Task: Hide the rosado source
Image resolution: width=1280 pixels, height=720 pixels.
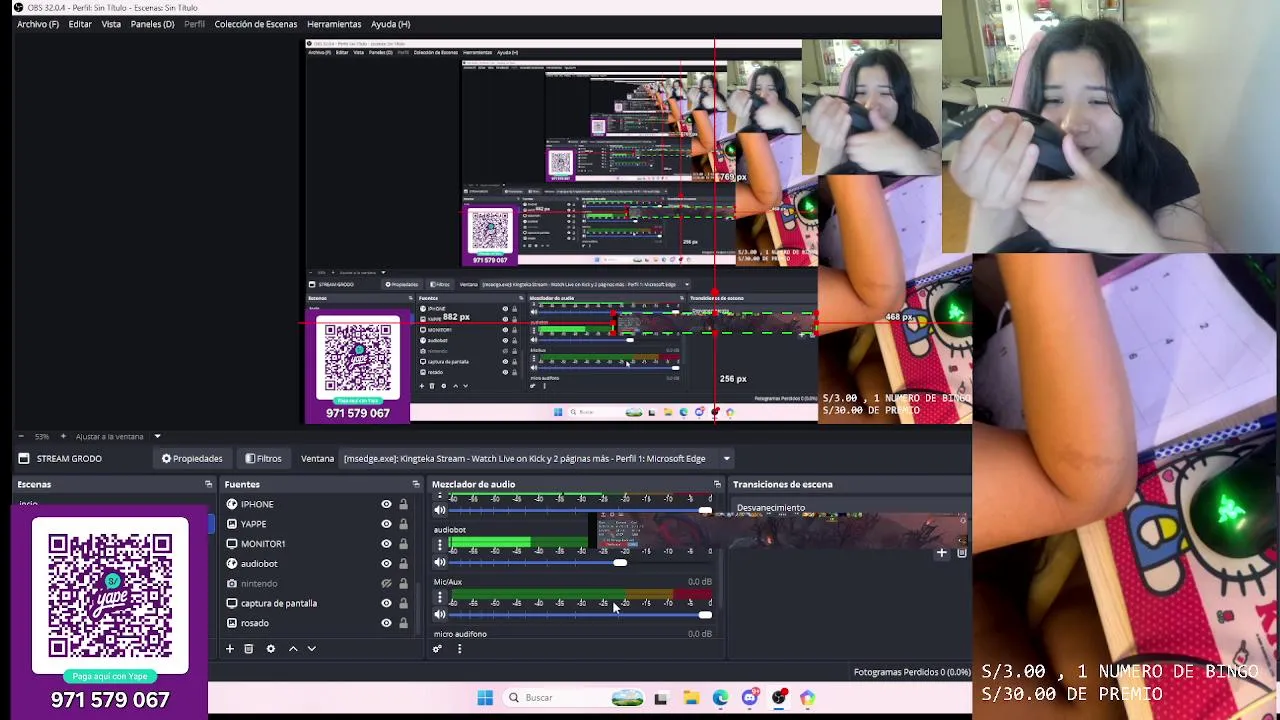Action: (x=386, y=623)
